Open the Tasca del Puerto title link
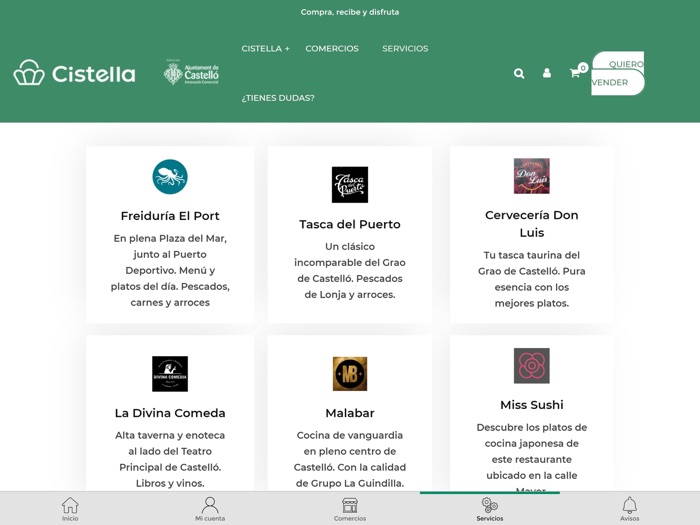The width and height of the screenshot is (700, 525). 350,224
